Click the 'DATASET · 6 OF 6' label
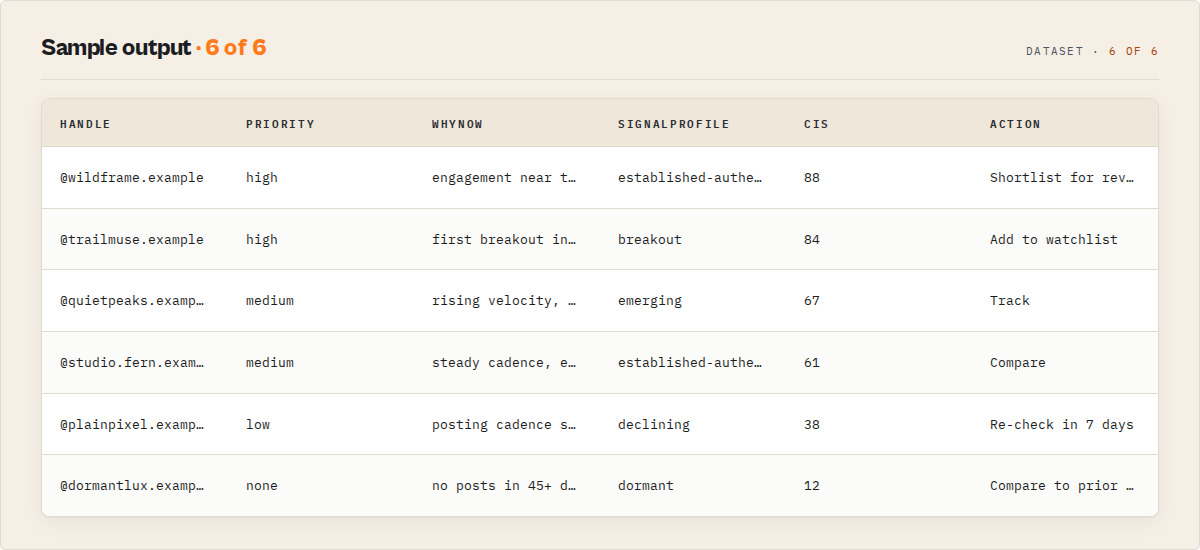Image resolution: width=1200 pixels, height=550 pixels. coord(1092,51)
